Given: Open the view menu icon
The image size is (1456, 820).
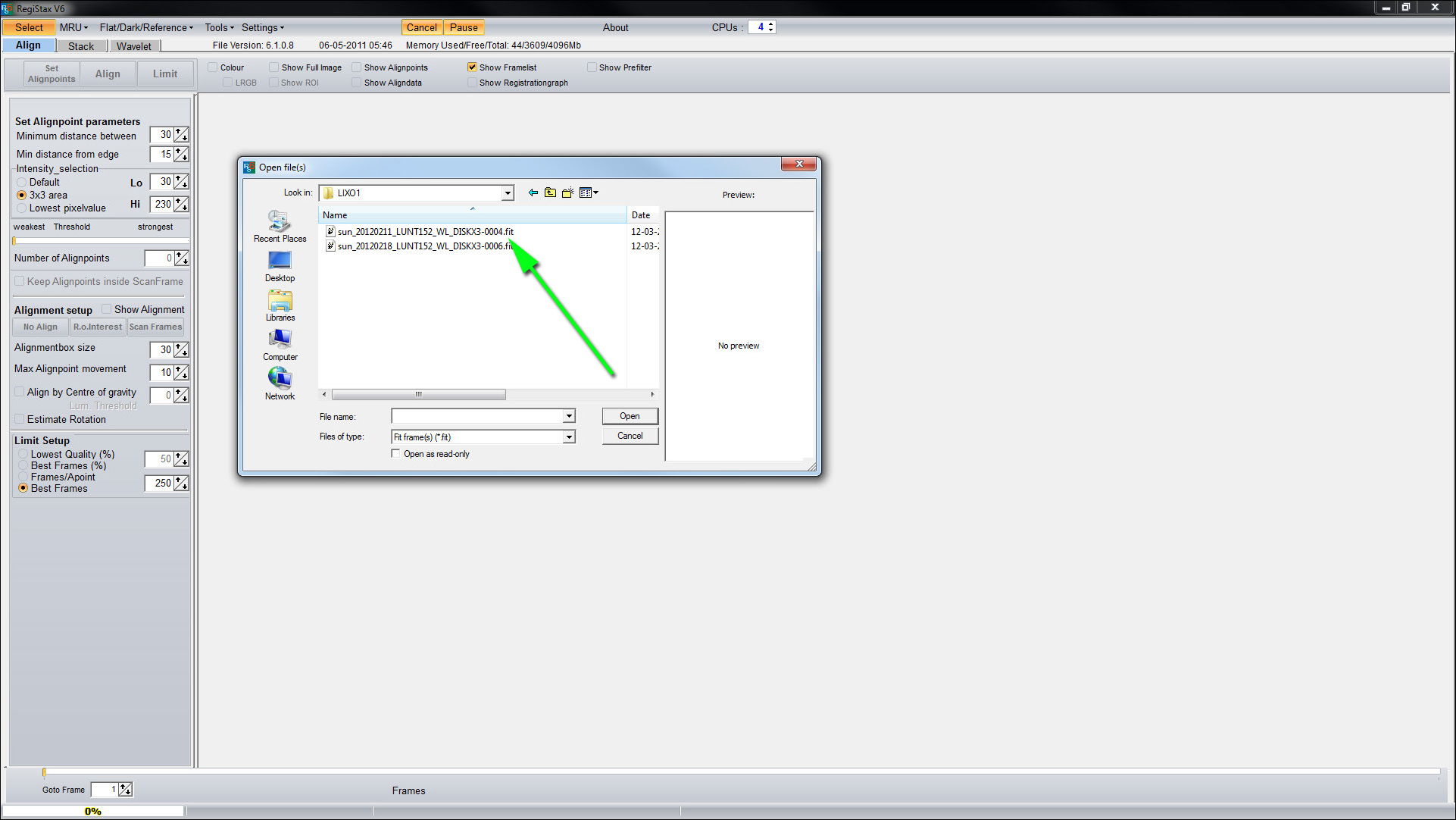Looking at the screenshot, I should click(589, 192).
